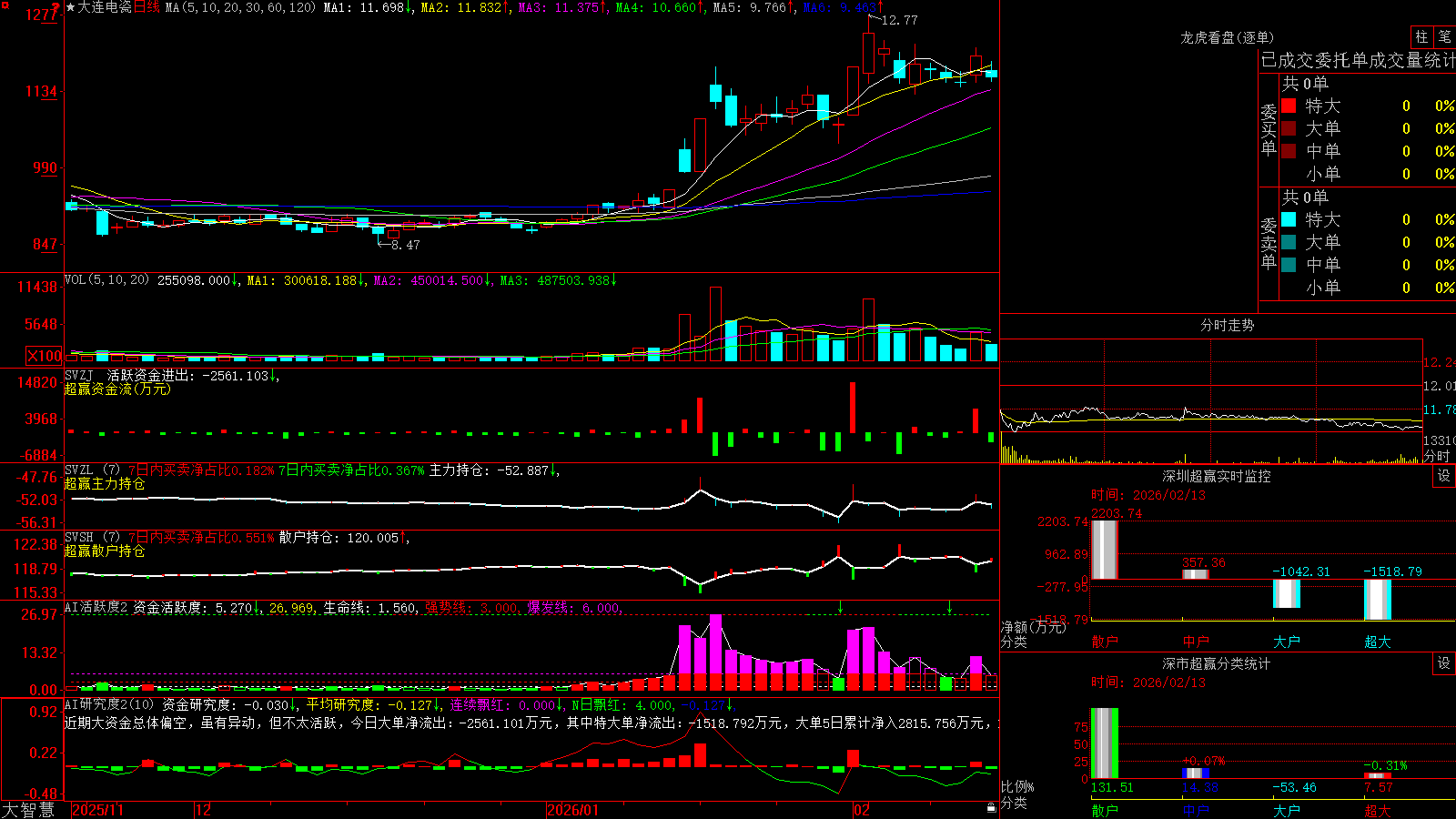Select the red 特大 buy order swatch
The image size is (1456, 819).
click(1289, 106)
